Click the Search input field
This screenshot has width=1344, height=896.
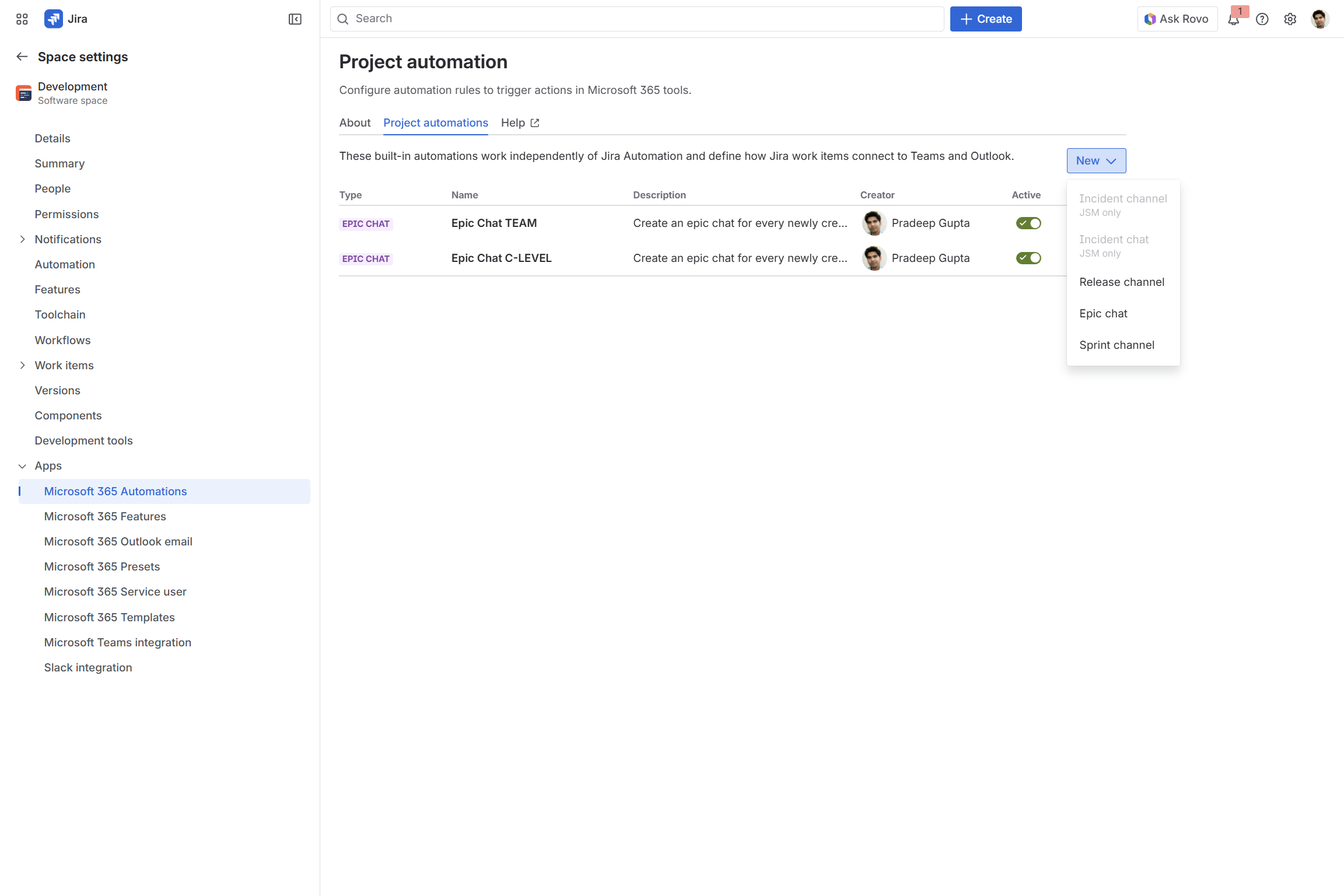636,19
